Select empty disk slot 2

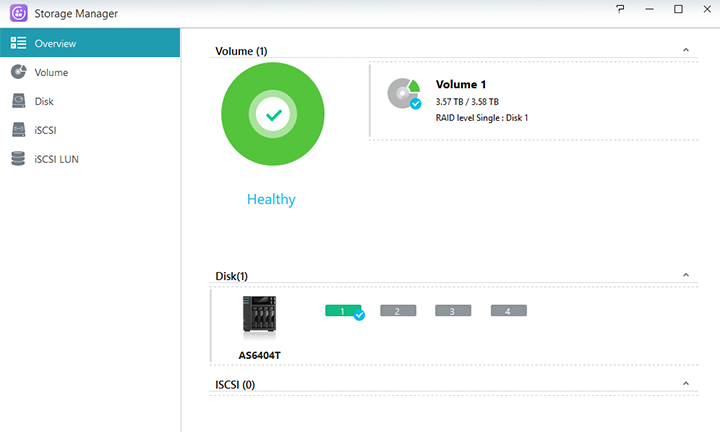[397, 312]
